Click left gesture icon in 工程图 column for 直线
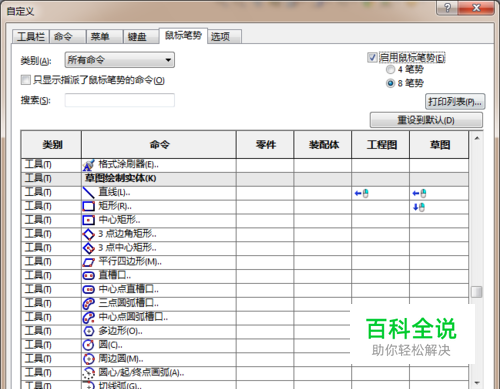This screenshot has width=500, height=389. 362,193
